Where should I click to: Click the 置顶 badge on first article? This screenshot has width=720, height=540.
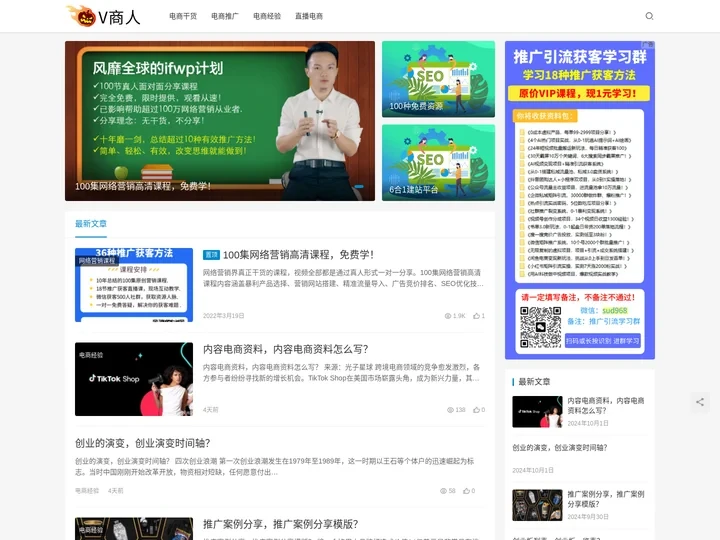pyautogui.click(x=211, y=255)
